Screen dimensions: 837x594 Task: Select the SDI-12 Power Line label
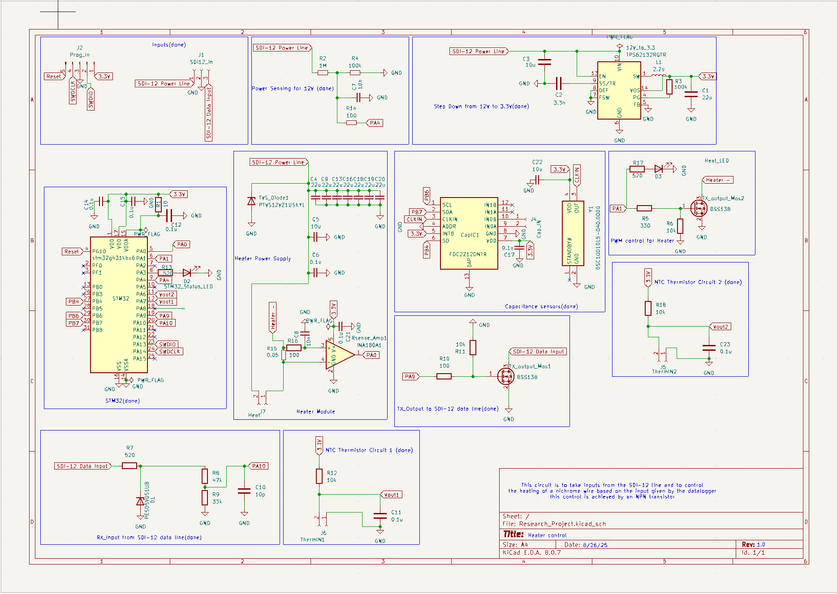pos(283,46)
